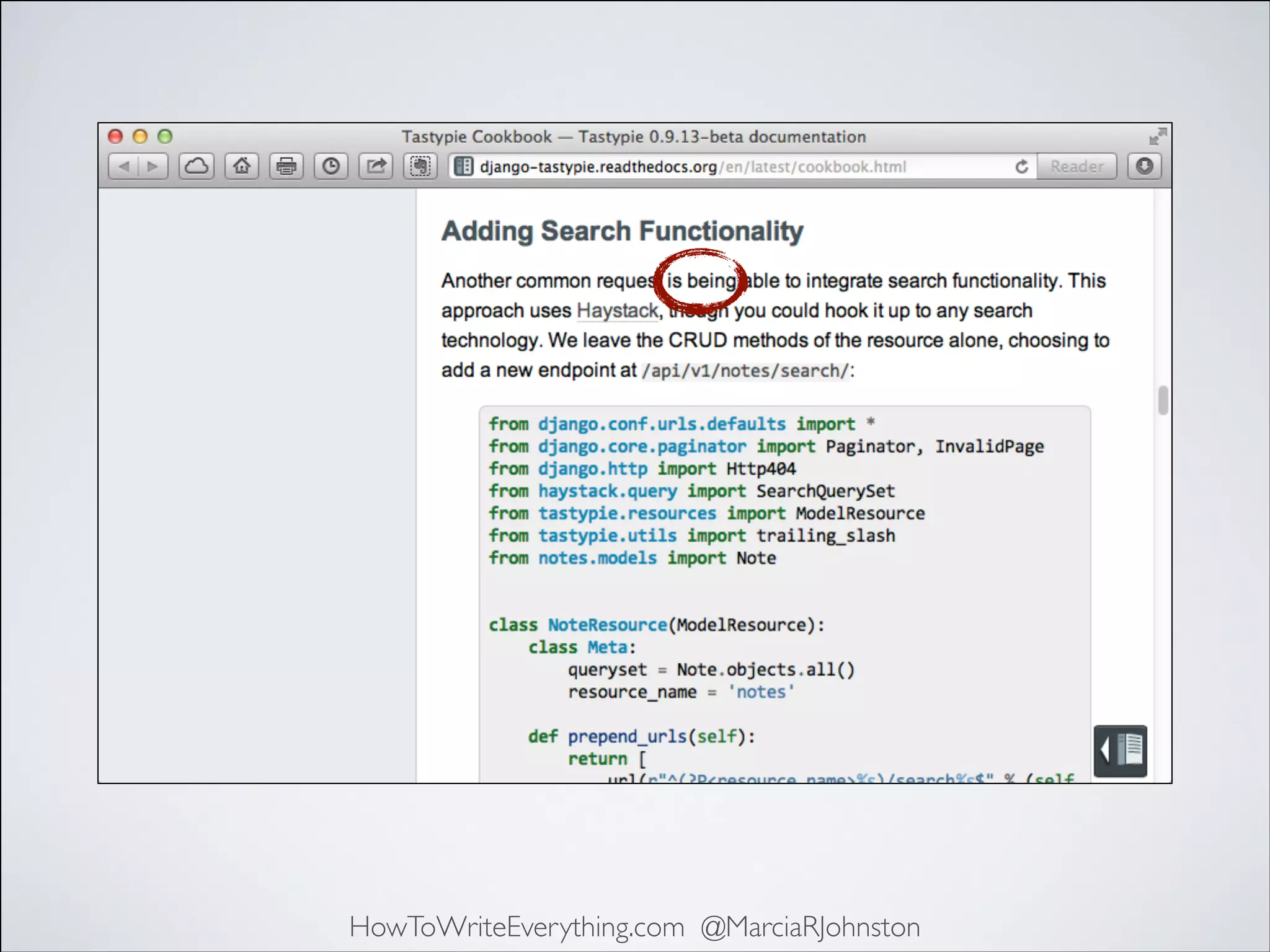This screenshot has height=952, width=1270.
Task: Close the Safari window with red button
Action: pos(115,136)
